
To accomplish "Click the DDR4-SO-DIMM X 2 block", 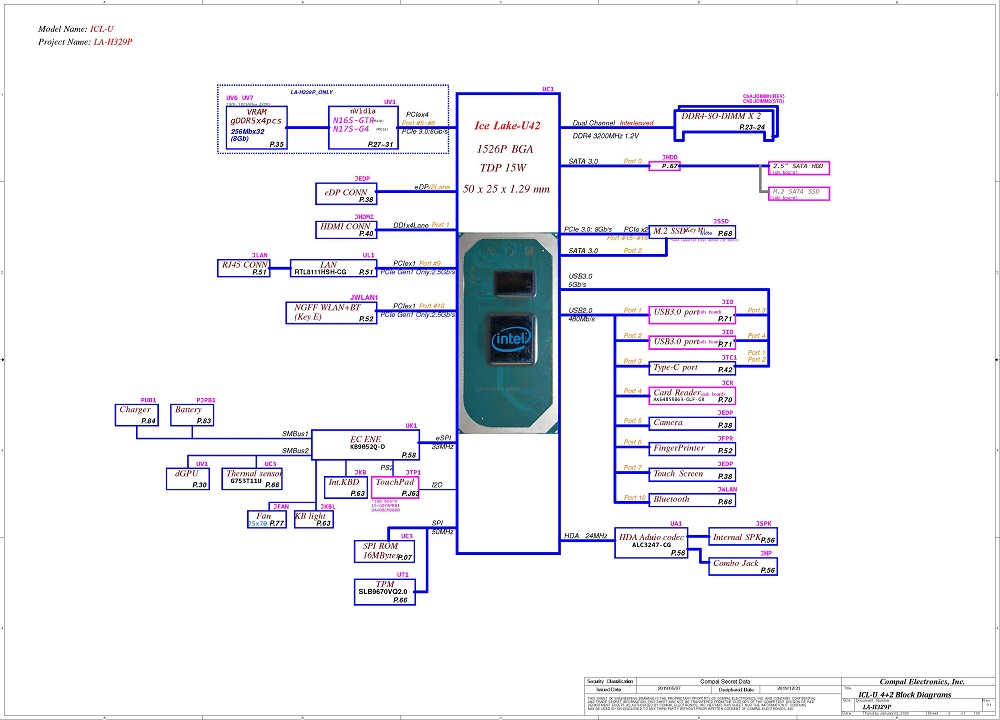I will [722, 121].
